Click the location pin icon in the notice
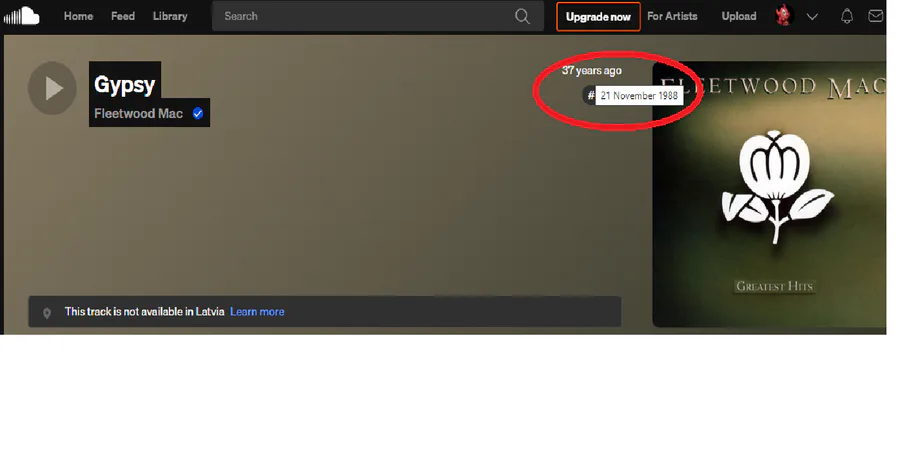This screenshot has width=900, height=456. tap(47, 312)
